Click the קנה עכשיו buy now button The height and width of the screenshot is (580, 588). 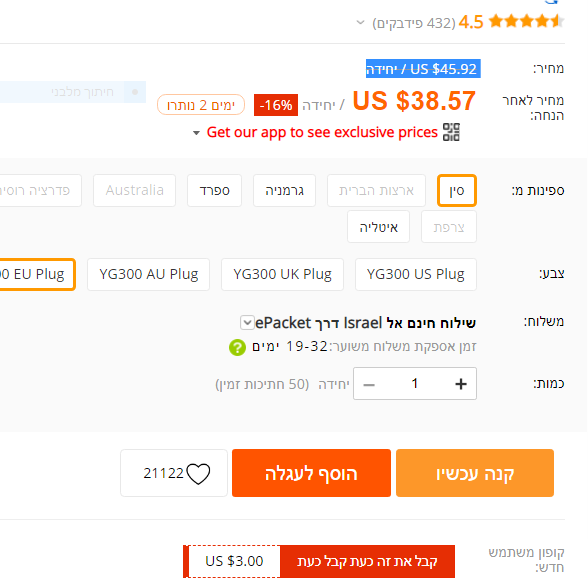(475, 473)
